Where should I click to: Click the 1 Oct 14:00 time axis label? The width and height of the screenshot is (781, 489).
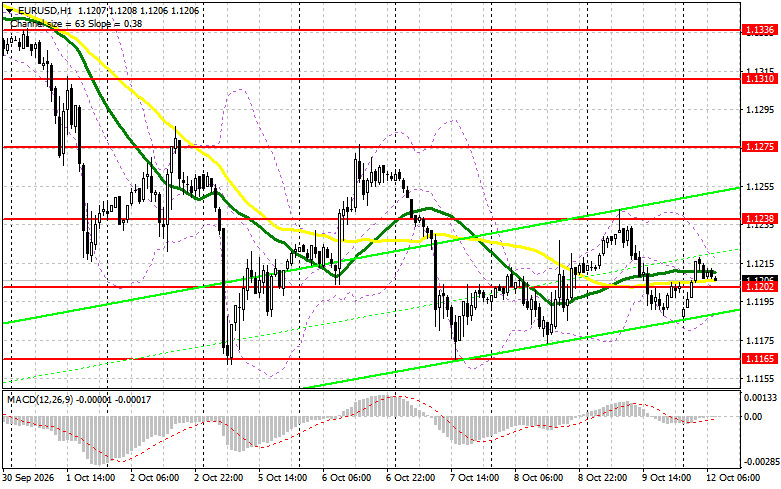[x=91, y=478]
